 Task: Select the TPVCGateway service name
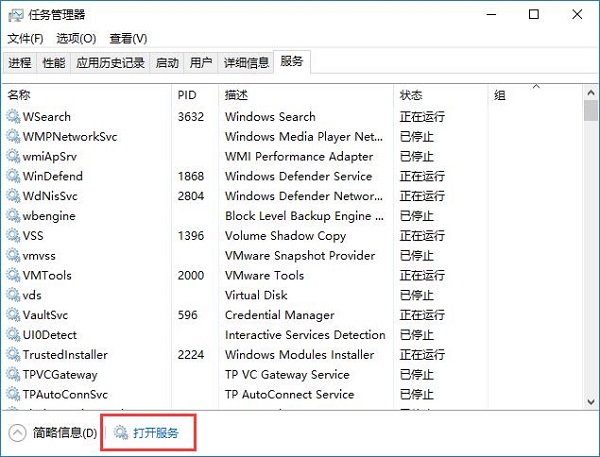pos(60,375)
